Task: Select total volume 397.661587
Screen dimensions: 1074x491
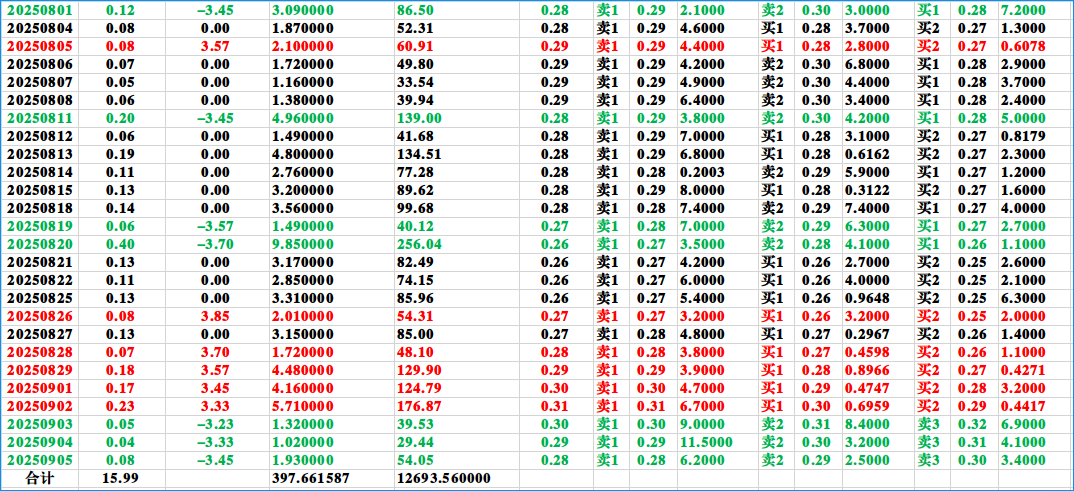Action: (x=311, y=478)
